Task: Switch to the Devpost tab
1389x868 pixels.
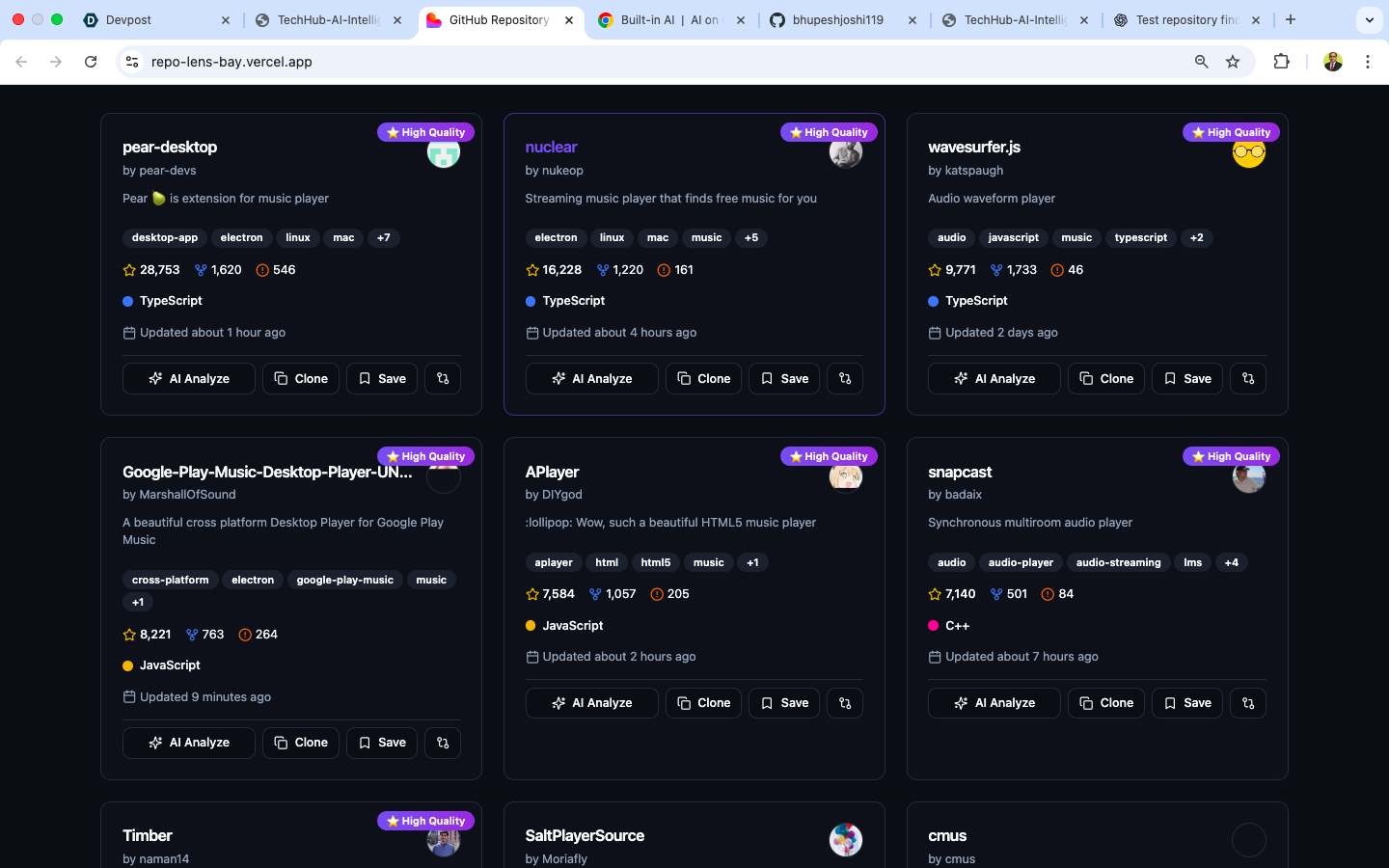Action: (156, 19)
